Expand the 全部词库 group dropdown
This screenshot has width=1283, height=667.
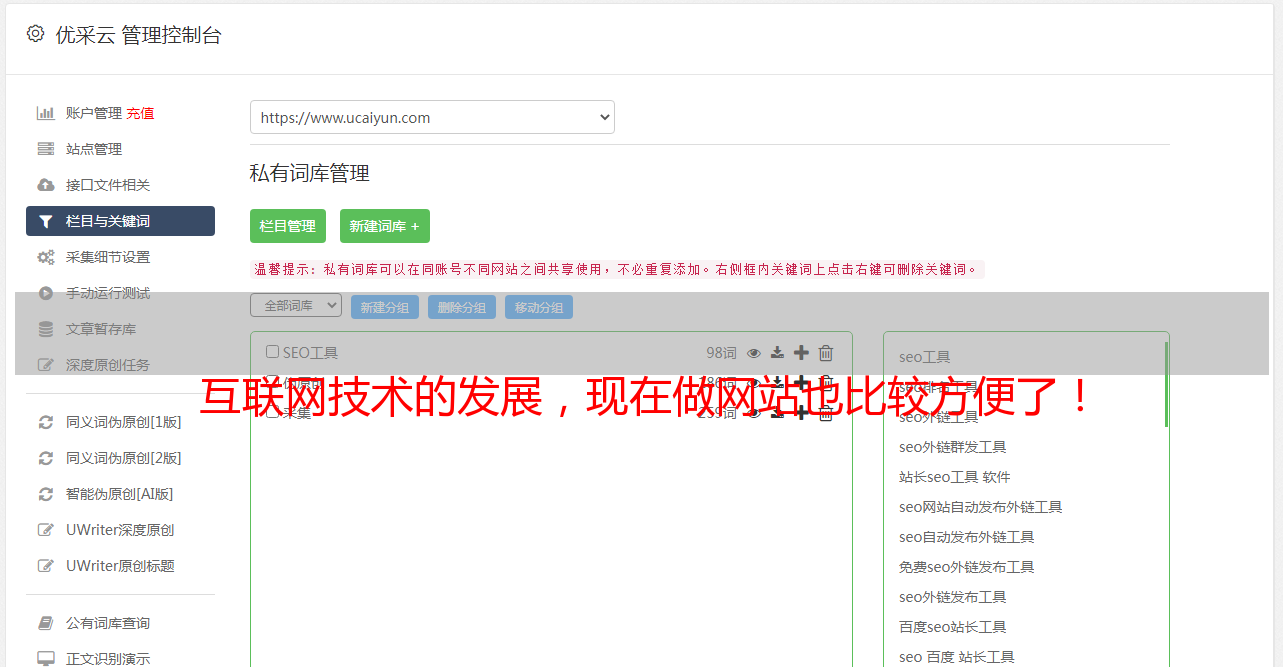296,305
